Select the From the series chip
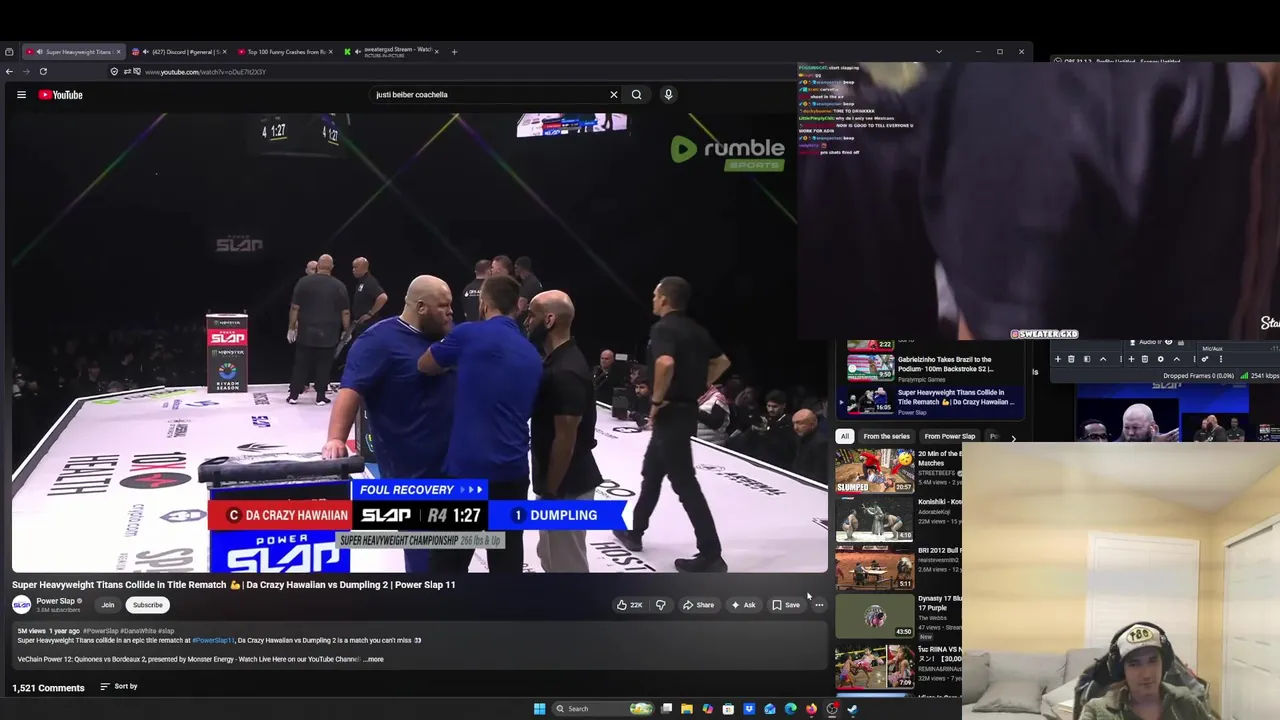1280x720 pixels. coord(886,437)
